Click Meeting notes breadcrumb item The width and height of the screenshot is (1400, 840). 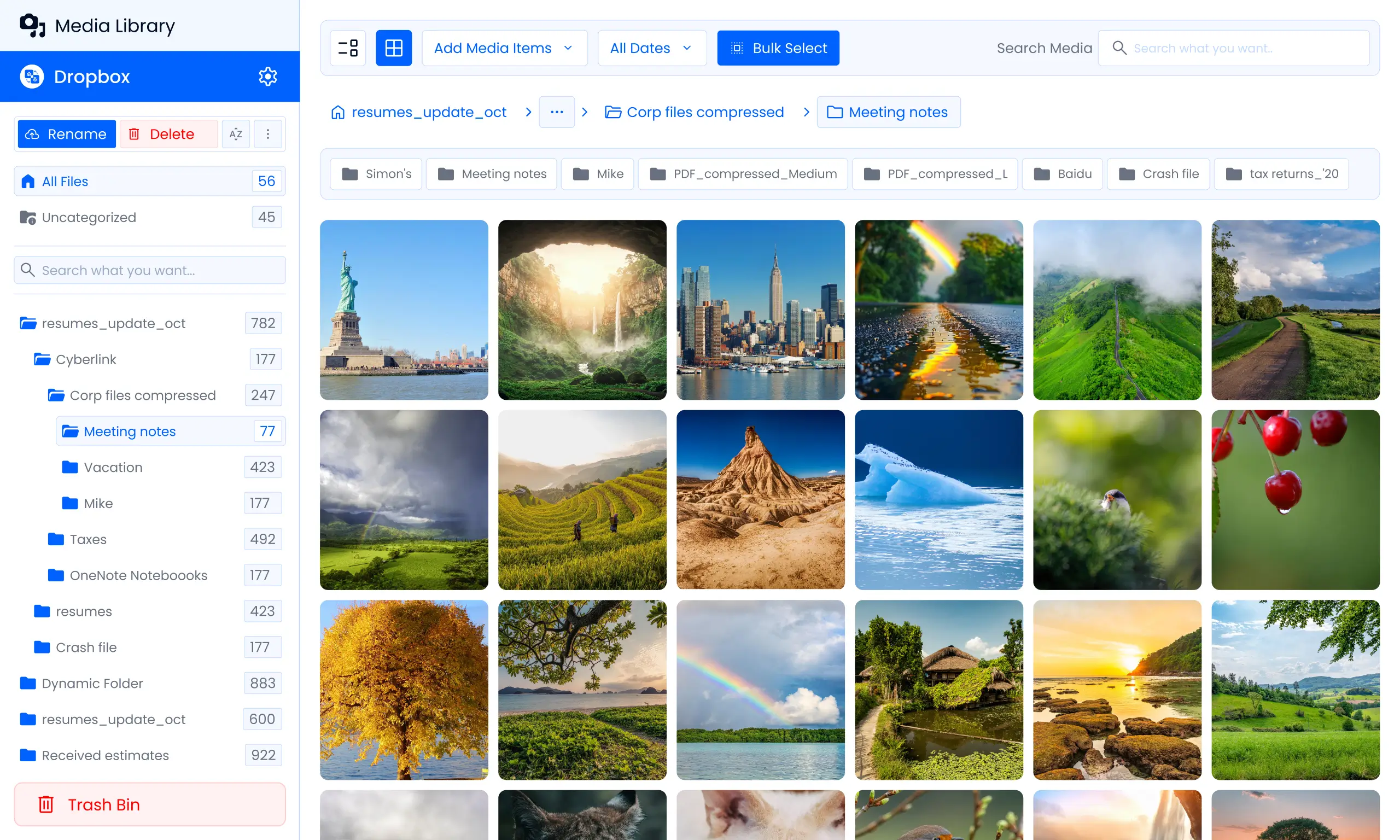889,112
